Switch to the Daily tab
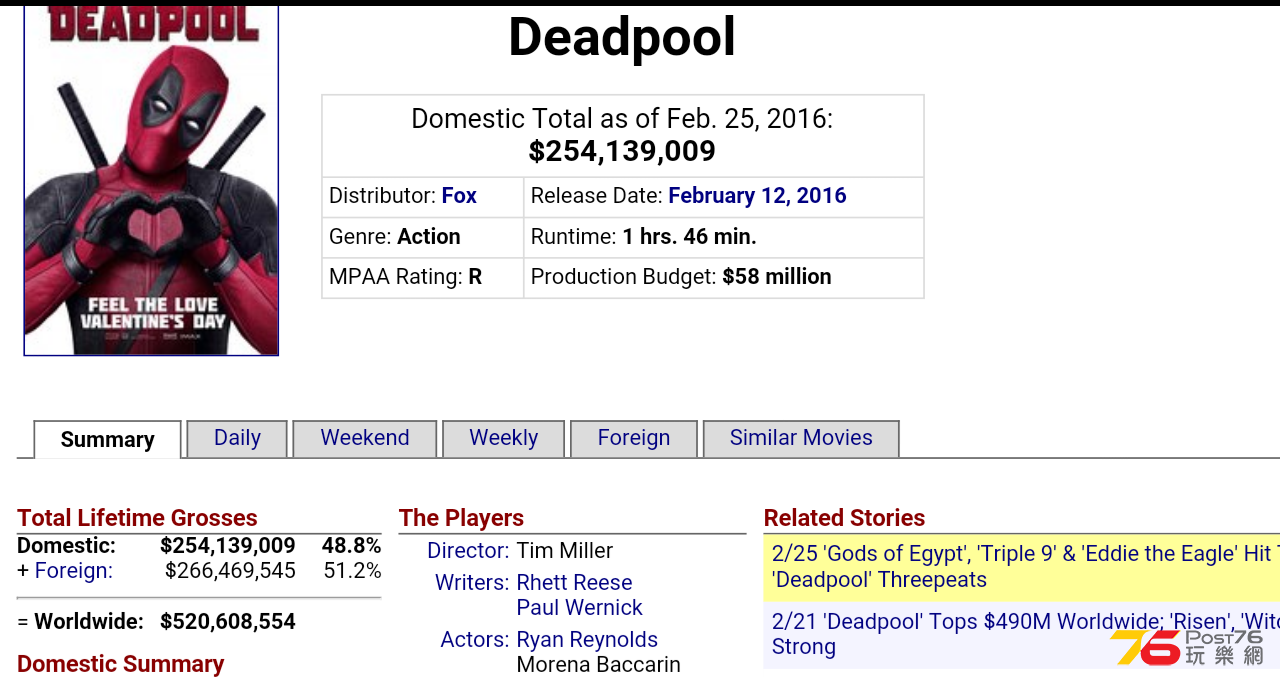This screenshot has height=678, width=1280. [x=237, y=438]
